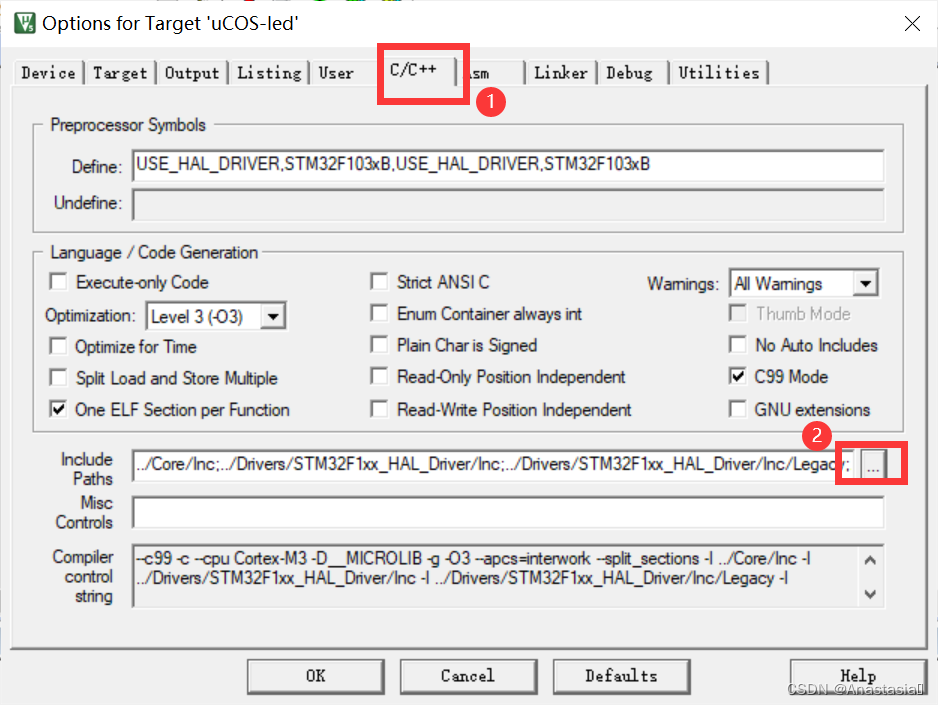Close the Options for Target dialog
This screenshot has height=705, width=938.
pyautogui.click(x=912, y=23)
